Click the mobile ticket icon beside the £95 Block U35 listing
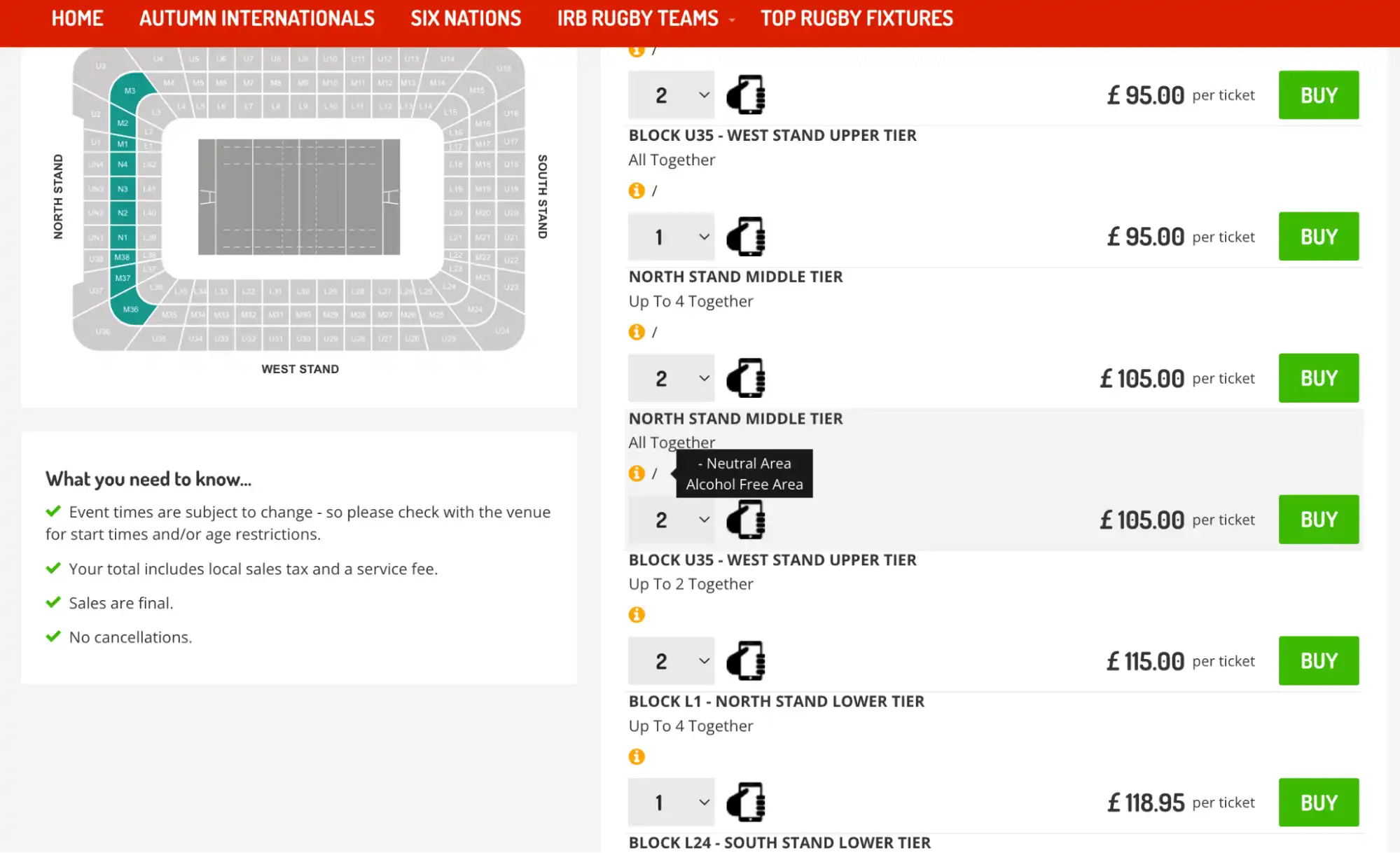Viewport: 1400px width, 853px height. click(746, 95)
